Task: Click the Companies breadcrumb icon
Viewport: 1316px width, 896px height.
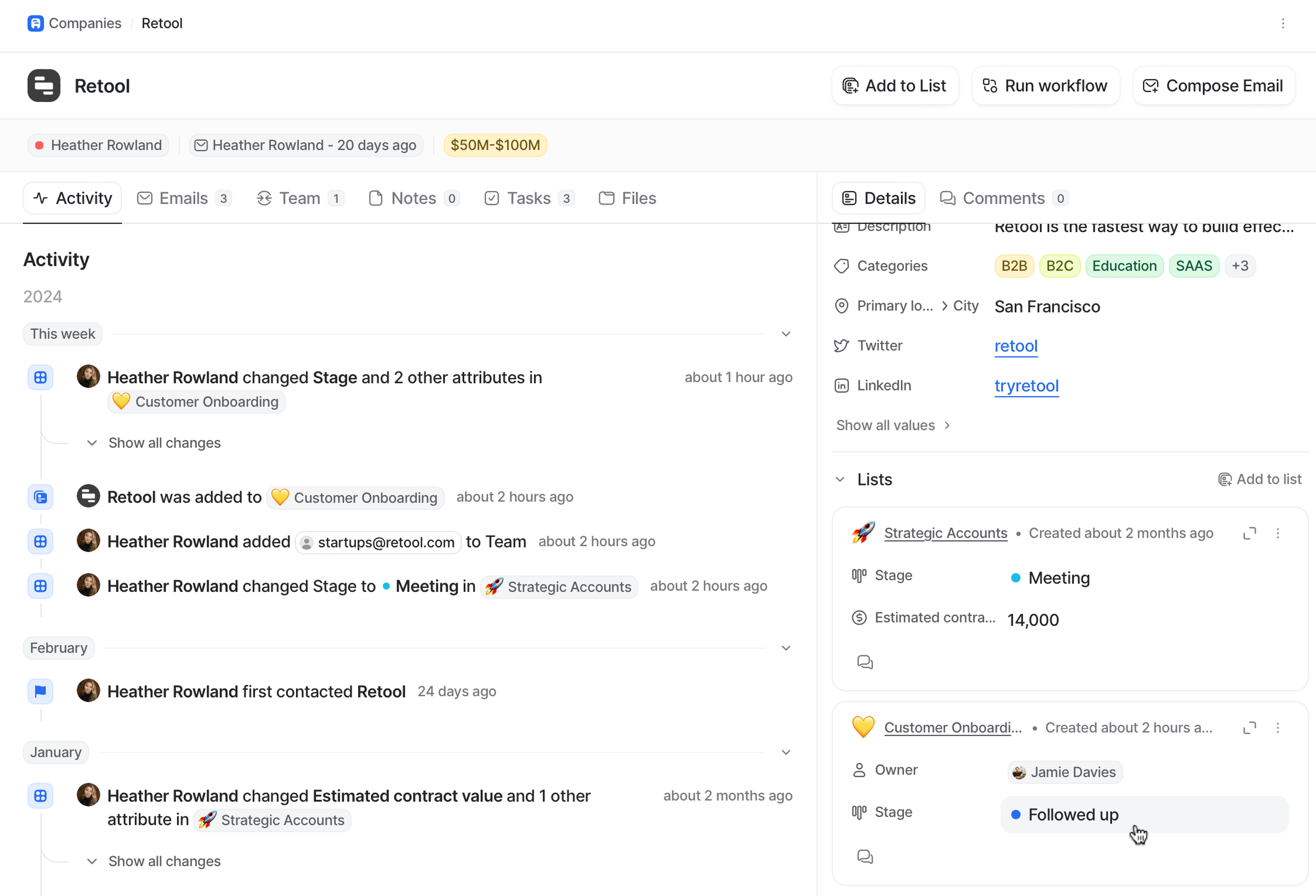Action: coord(35,23)
